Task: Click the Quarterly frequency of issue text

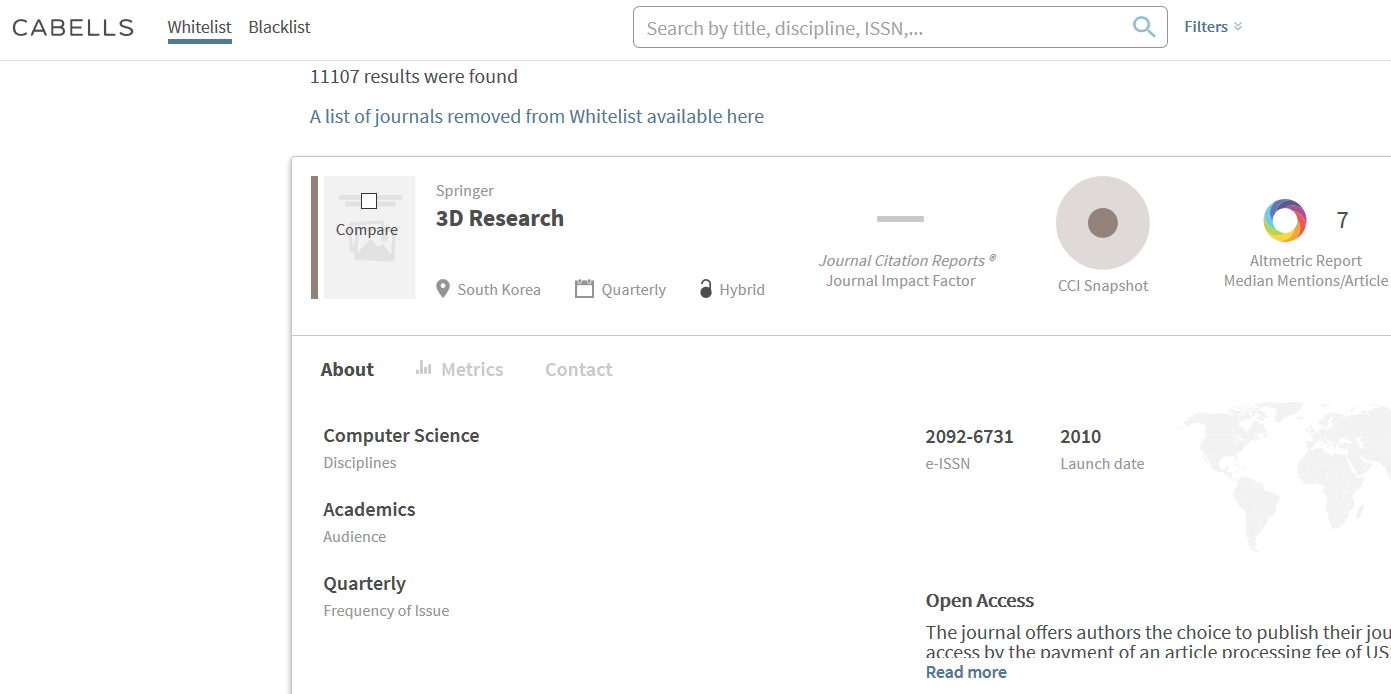Action: [364, 584]
